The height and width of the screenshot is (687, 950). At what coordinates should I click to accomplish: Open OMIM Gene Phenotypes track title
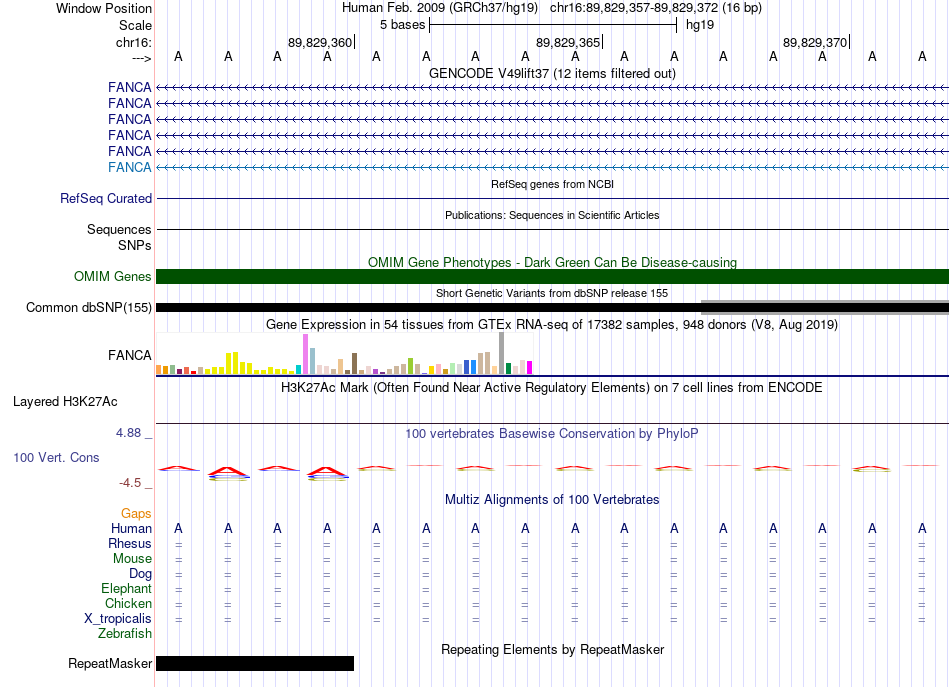click(x=552, y=262)
